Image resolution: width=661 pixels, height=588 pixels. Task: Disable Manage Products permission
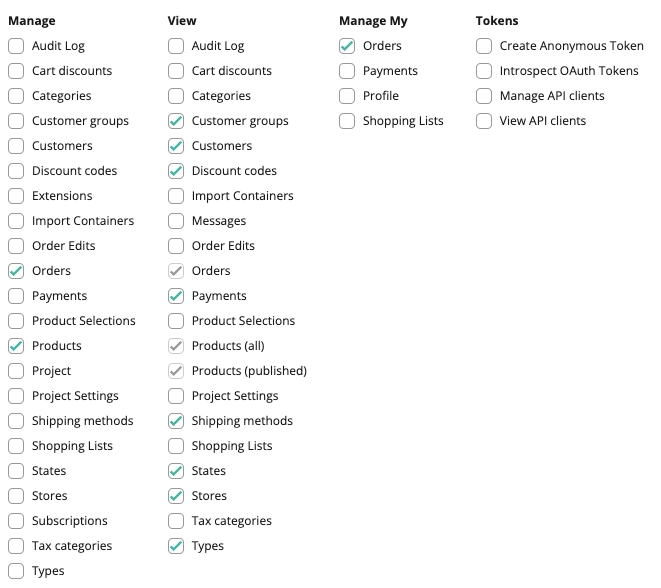pos(16,346)
